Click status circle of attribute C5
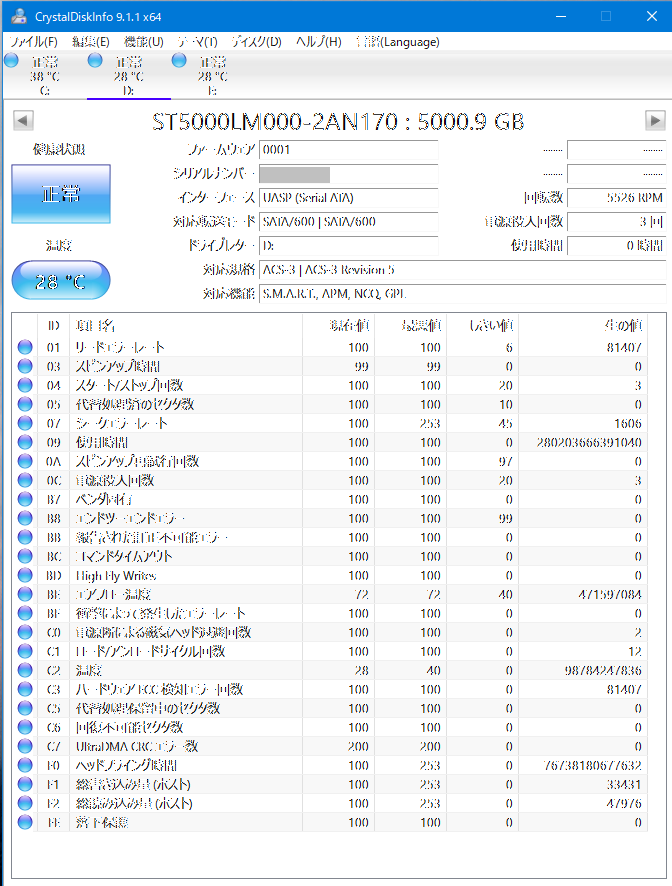This screenshot has width=672, height=886. click(25, 708)
